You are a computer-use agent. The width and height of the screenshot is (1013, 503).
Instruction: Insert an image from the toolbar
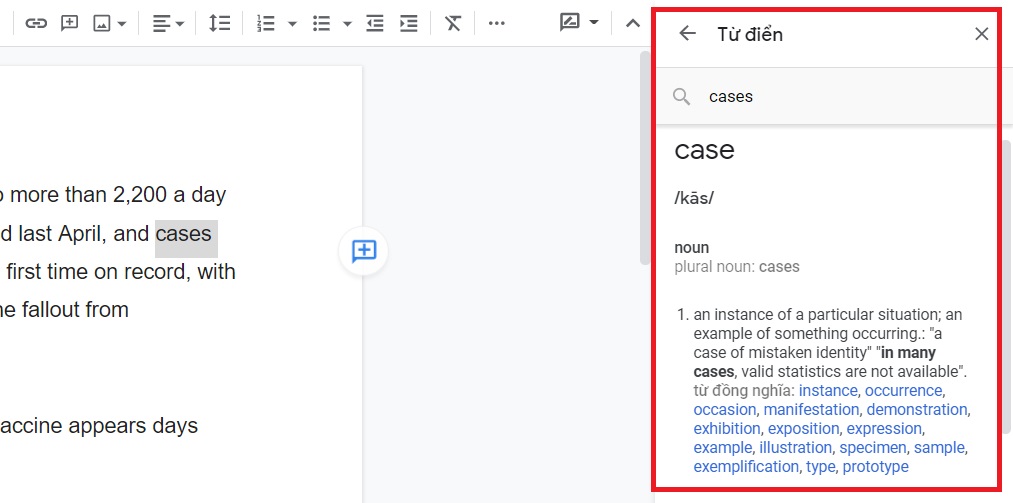101,23
